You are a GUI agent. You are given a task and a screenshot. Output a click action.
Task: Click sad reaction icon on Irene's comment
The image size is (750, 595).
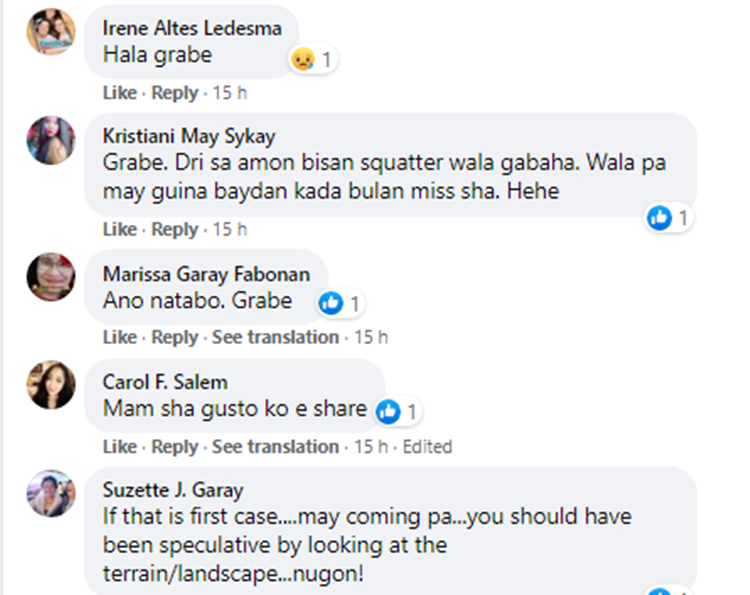pyautogui.click(x=301, y=59)
